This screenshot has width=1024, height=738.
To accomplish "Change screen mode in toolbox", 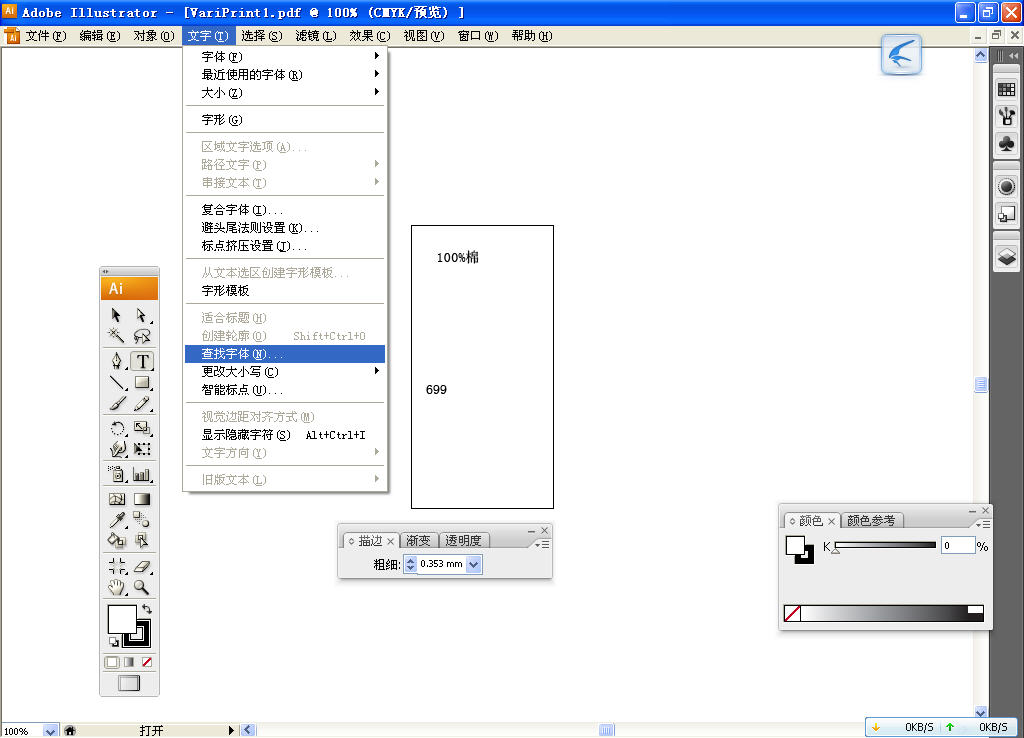I will pos(129,683).
